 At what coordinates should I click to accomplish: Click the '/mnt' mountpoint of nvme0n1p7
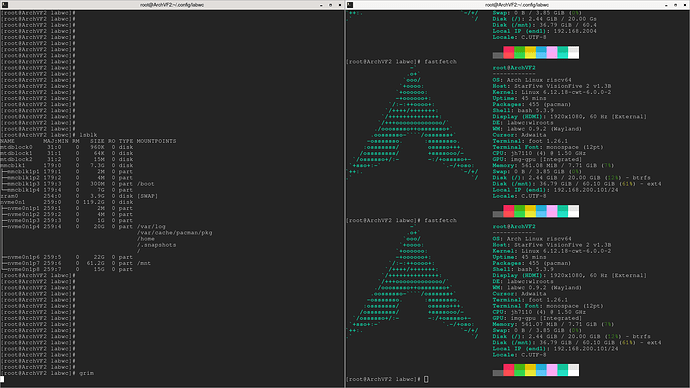coord(144,264)
